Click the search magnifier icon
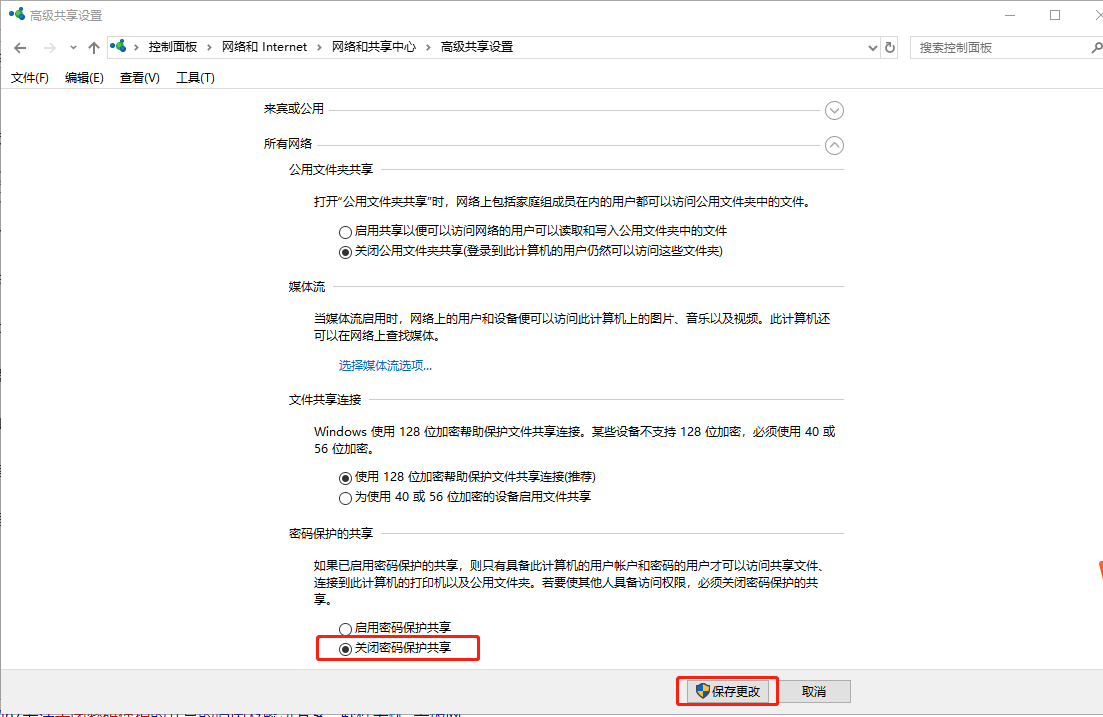The width and height of the screenshot is (1103, 717). click(1096, 46)
